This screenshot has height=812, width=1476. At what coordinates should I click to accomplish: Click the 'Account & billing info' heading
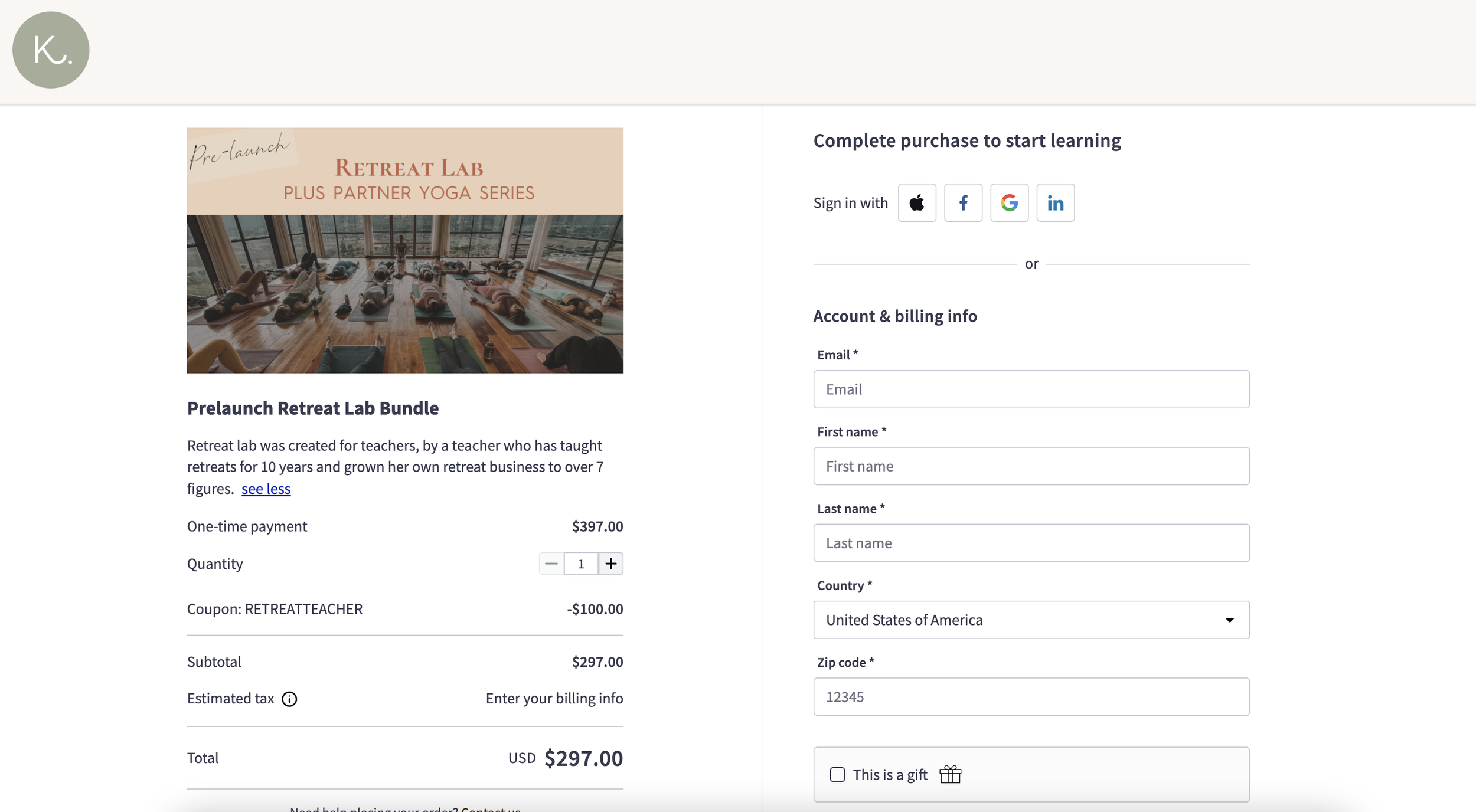[895, 316]
